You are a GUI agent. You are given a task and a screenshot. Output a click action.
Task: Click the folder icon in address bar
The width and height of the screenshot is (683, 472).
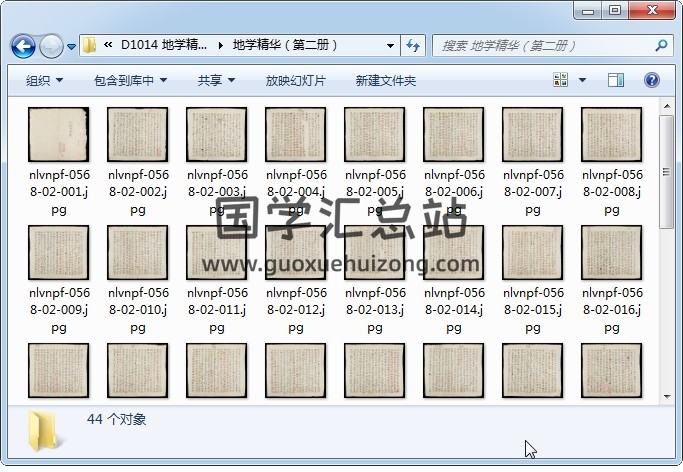pos(90,45)
